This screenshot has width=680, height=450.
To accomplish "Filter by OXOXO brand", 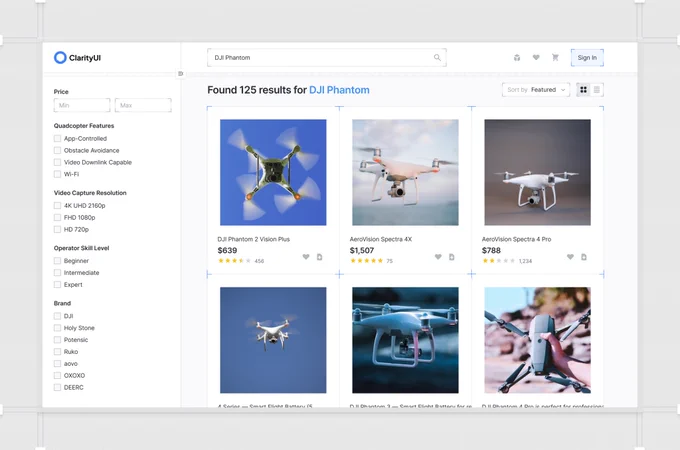I will click(57, 375).
